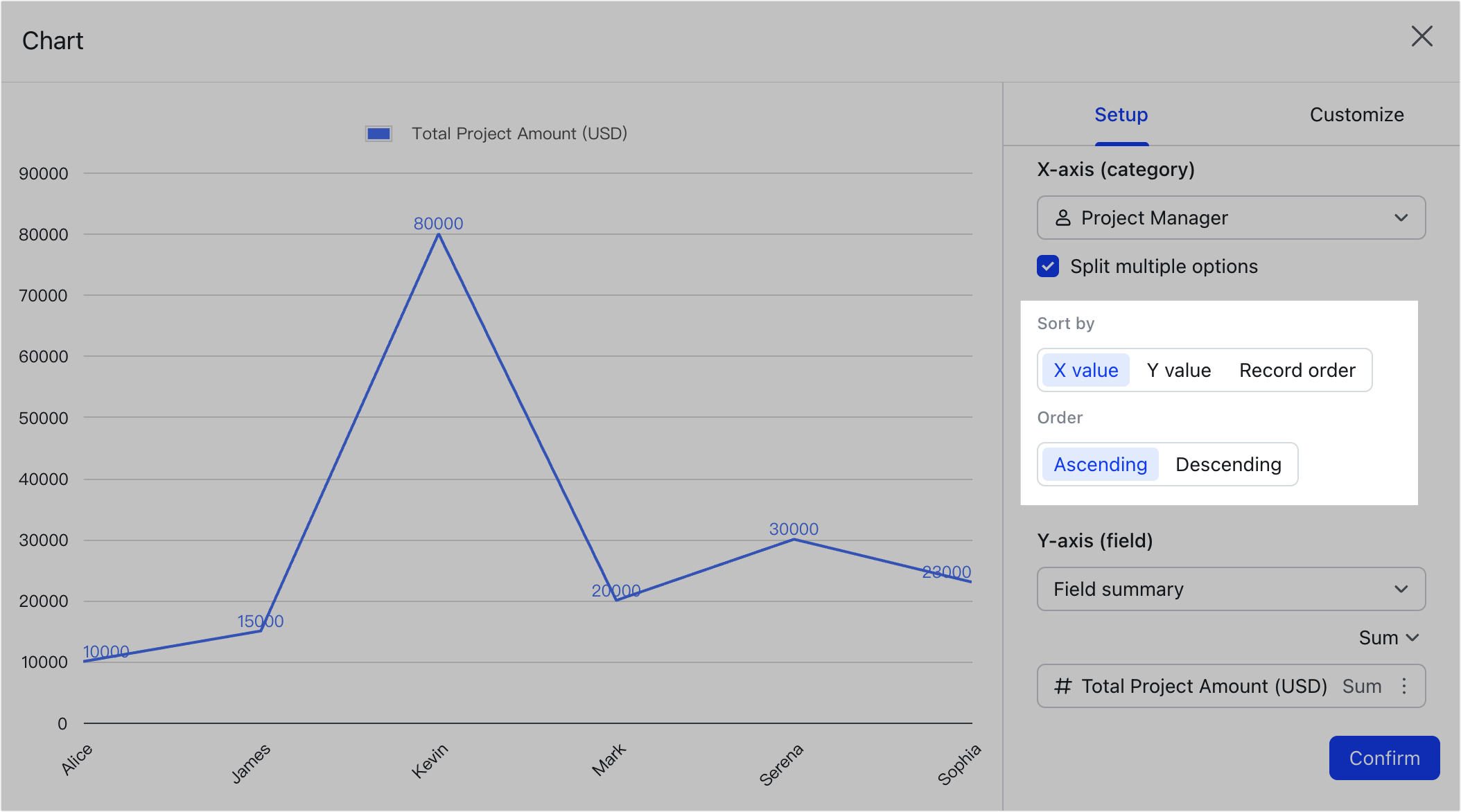The width and height of the screenshot is (1461, 812).
Task: Open the kebab menu next to Sum
Action: point(1405,686)
